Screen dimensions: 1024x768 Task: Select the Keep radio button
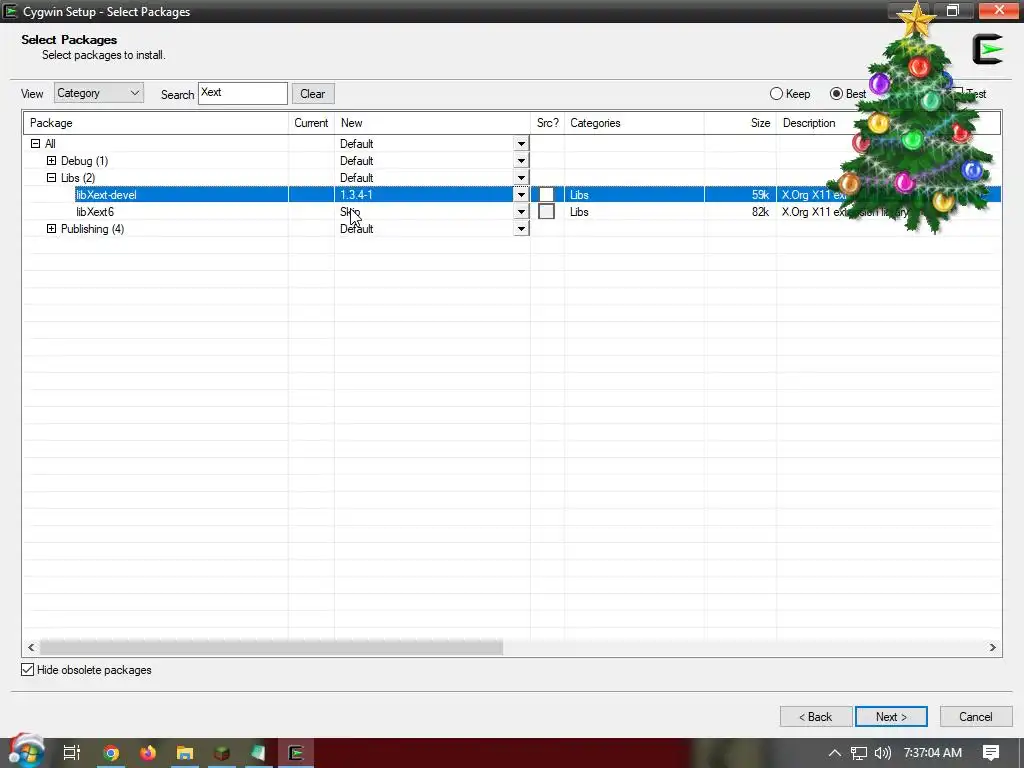[776, 93]
